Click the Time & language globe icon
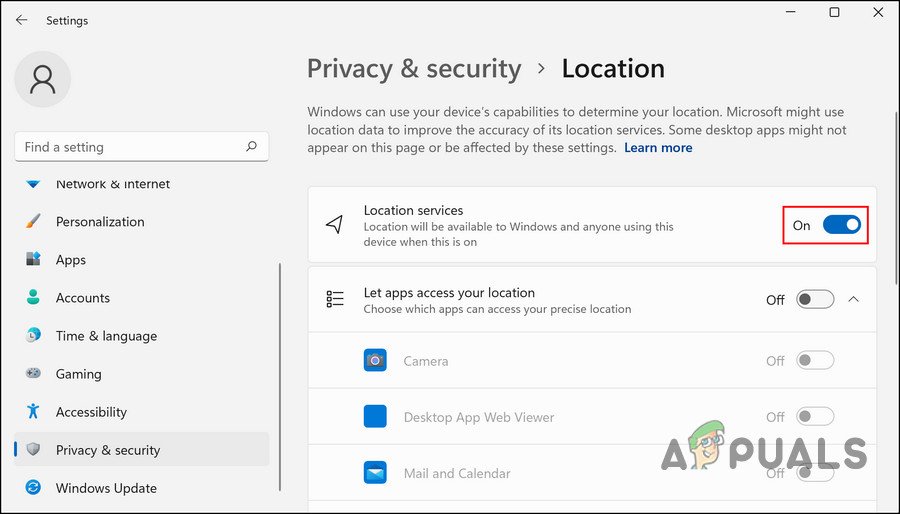This screenshot has width=900, height=514. point(33,335)
